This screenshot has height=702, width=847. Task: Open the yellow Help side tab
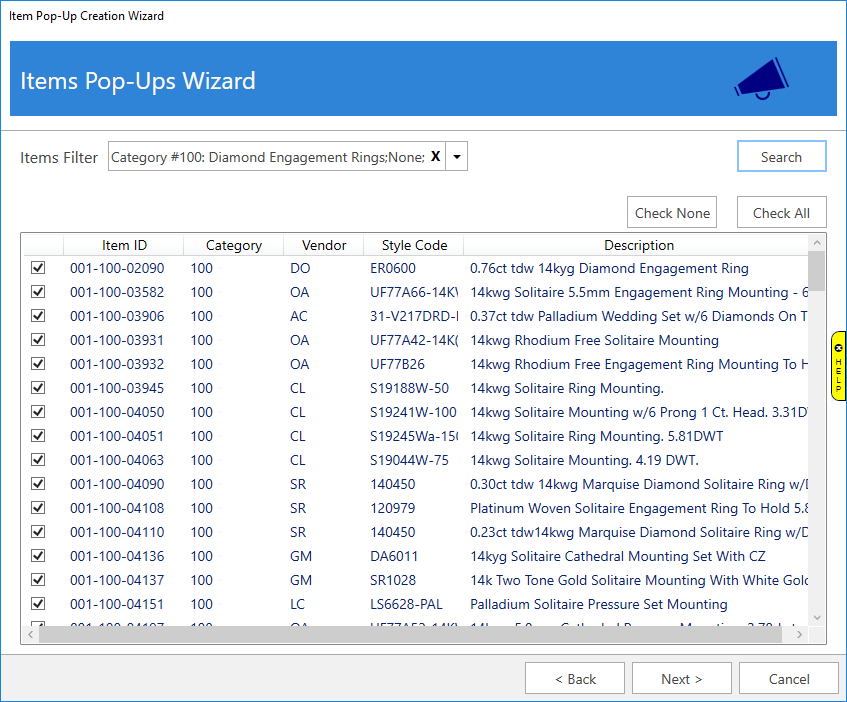click(x=838, y=366)
